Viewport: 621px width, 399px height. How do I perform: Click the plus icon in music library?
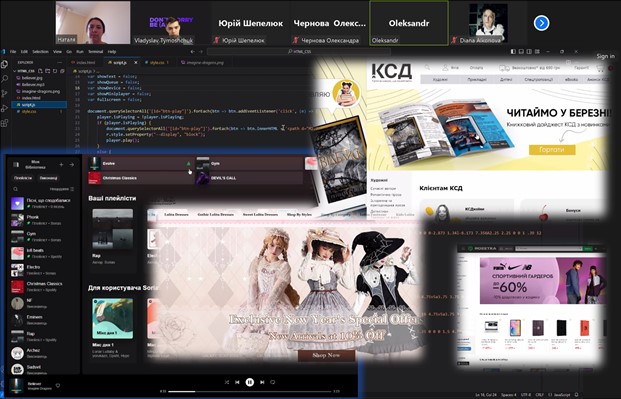coord(61,164)
